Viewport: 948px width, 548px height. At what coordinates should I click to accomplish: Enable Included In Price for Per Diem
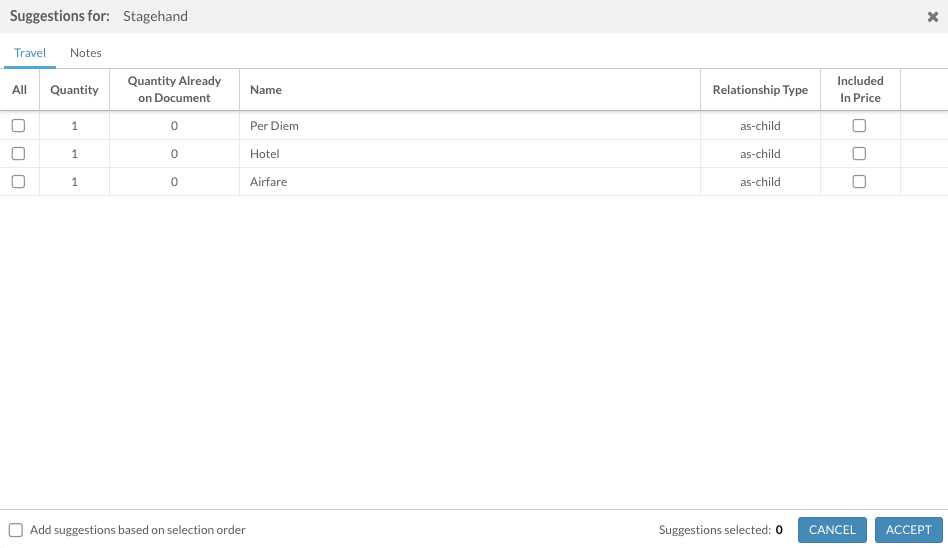point(859,126)
